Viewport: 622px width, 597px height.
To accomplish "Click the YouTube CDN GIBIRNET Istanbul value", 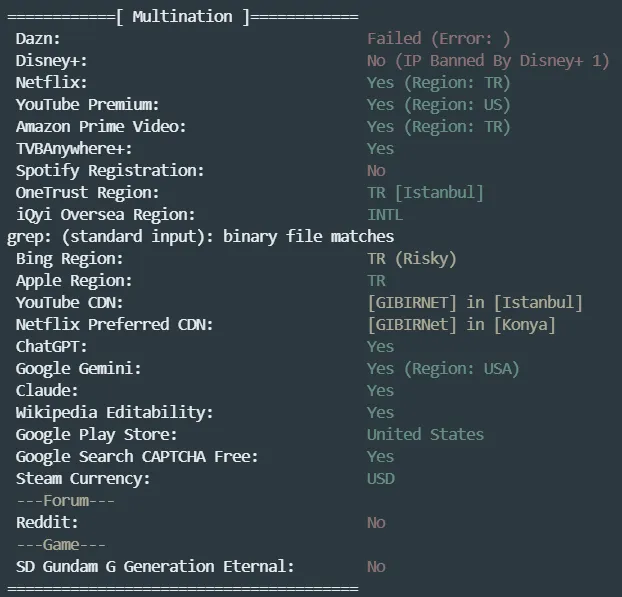I will [474, 303].
